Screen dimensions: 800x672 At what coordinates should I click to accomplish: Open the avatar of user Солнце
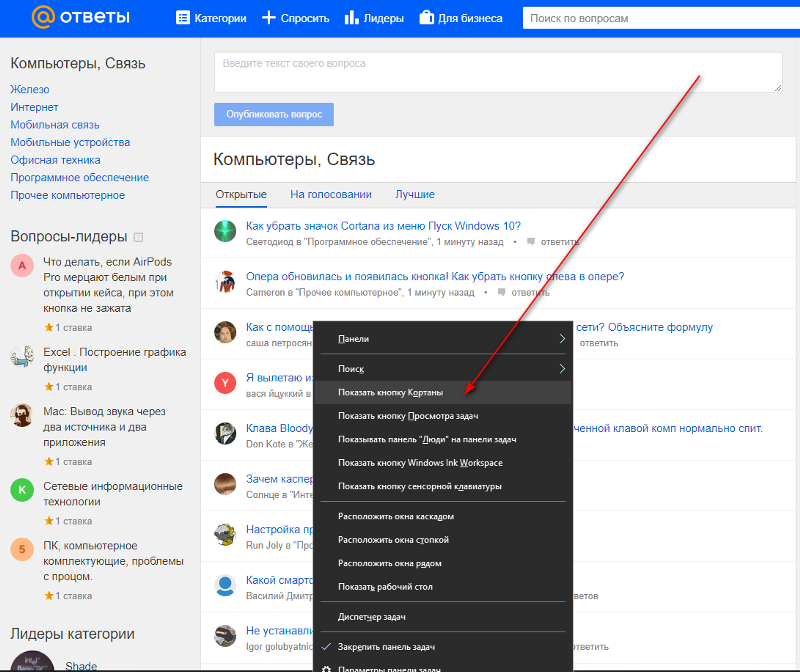(x=225, y=484)
